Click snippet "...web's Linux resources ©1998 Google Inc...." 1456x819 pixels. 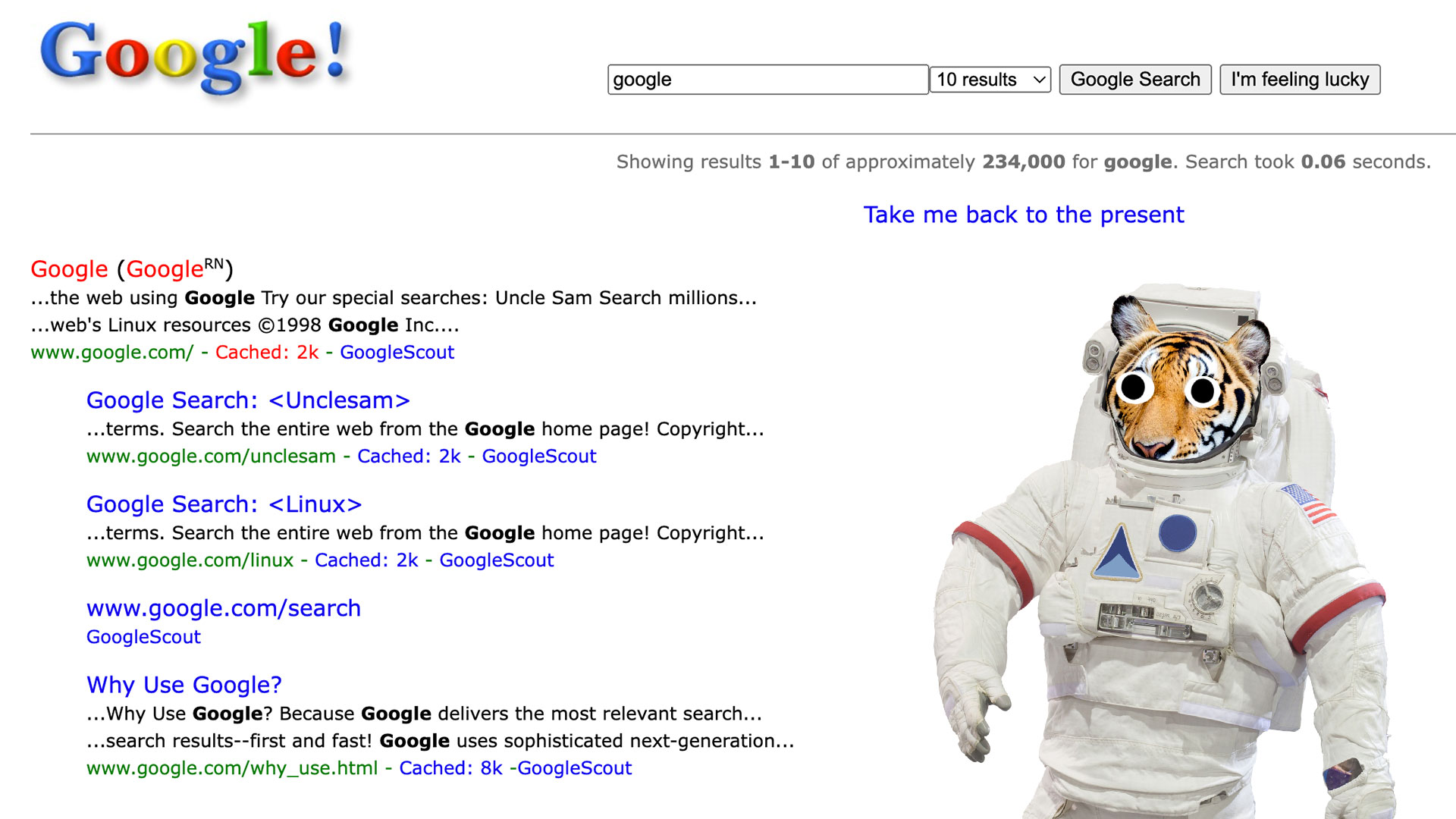[x=245, y=325]
